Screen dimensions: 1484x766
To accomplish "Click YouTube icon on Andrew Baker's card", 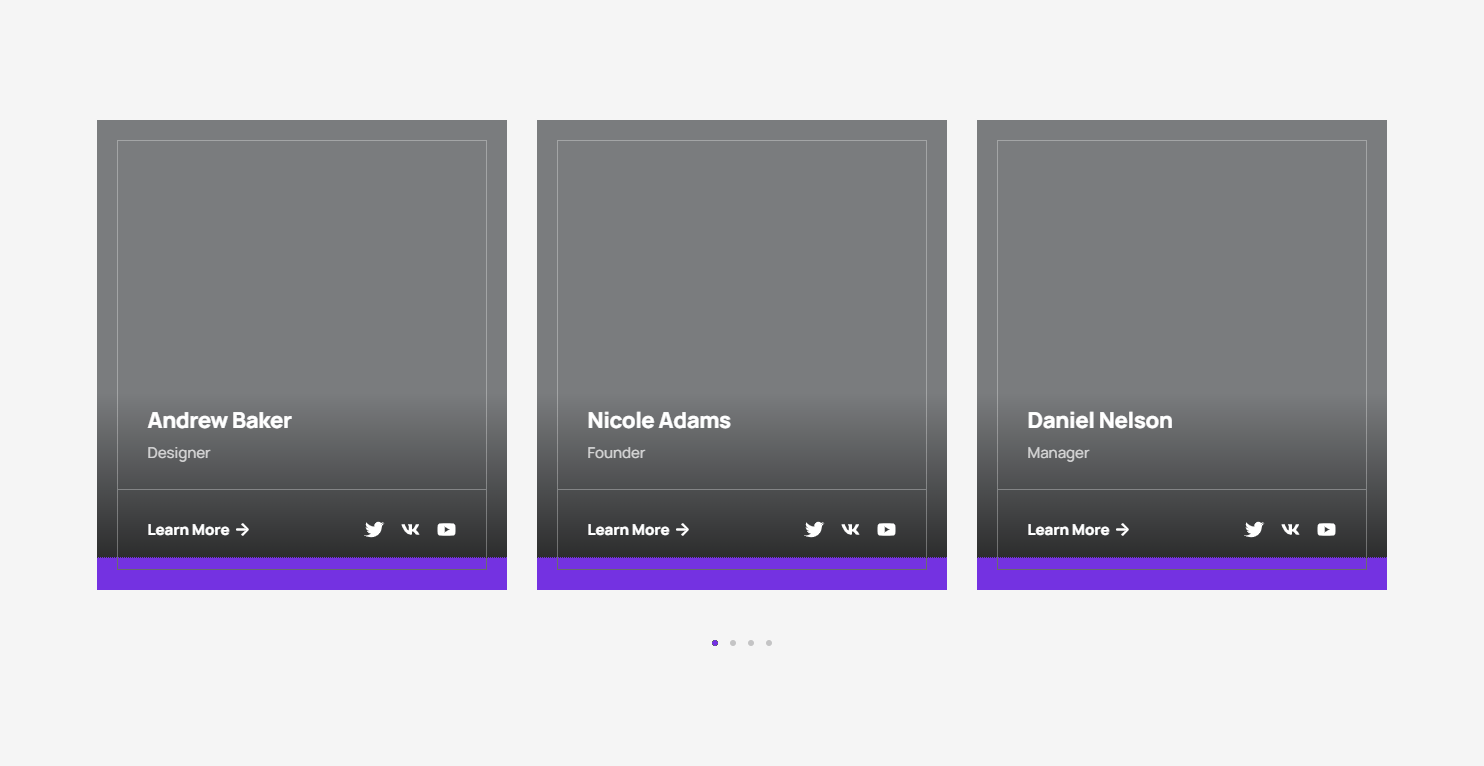I will [446, 530].
